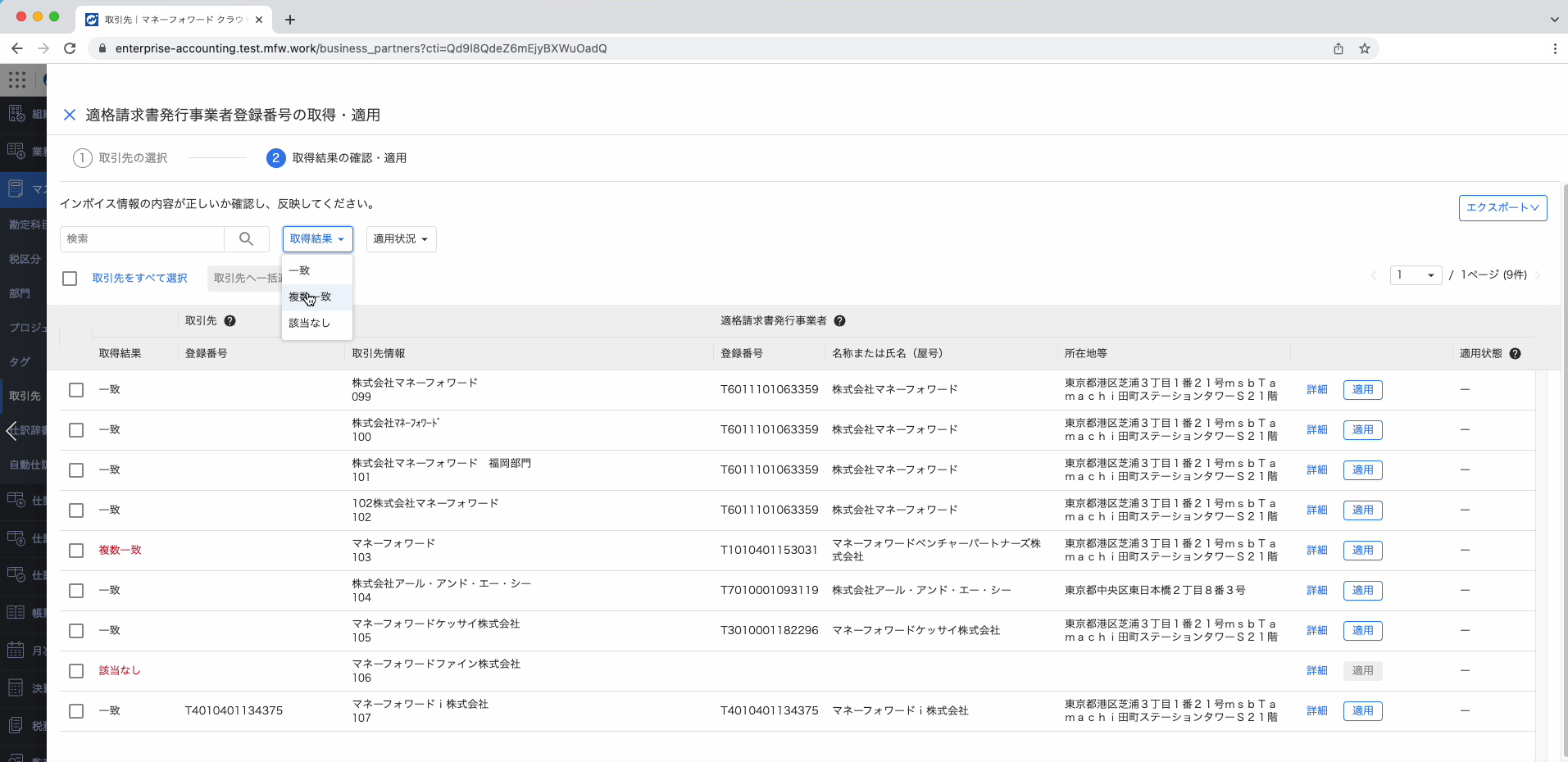Image resolution: width=1568 pixels, height=762 pixels.
Task: Click 適用 for マネーフォワードケッサイ株式会社
Action: point(1362,631)
